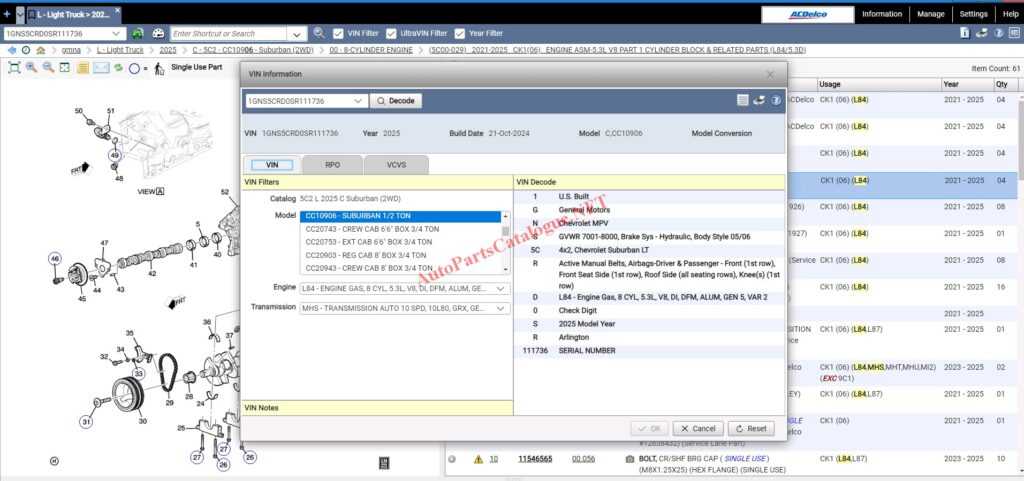The width and height of the screenshot is (1024, 481).
Task: Click the help question icon in the main toolbar
Action: point(999,33)
